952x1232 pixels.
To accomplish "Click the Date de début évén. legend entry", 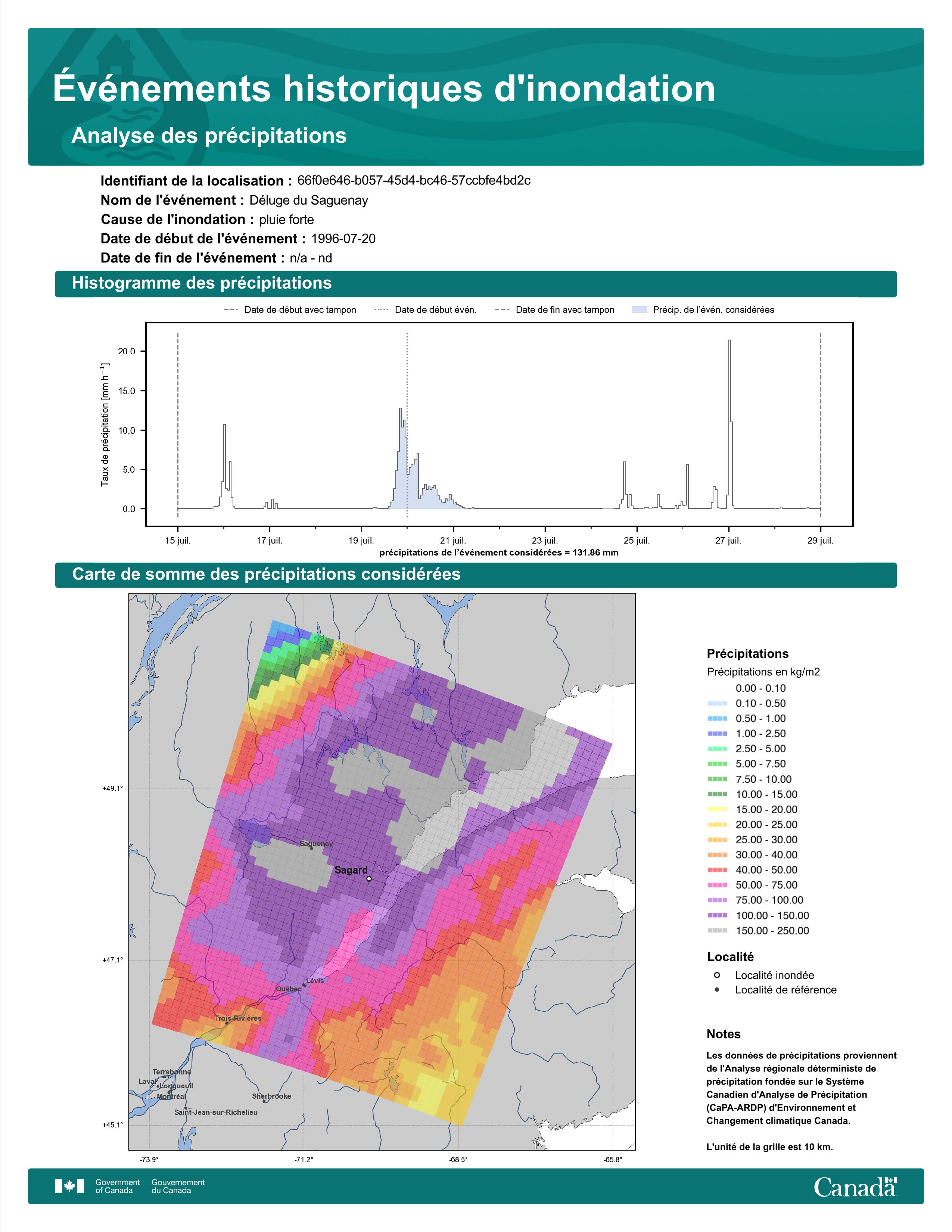I will point(425,310).
